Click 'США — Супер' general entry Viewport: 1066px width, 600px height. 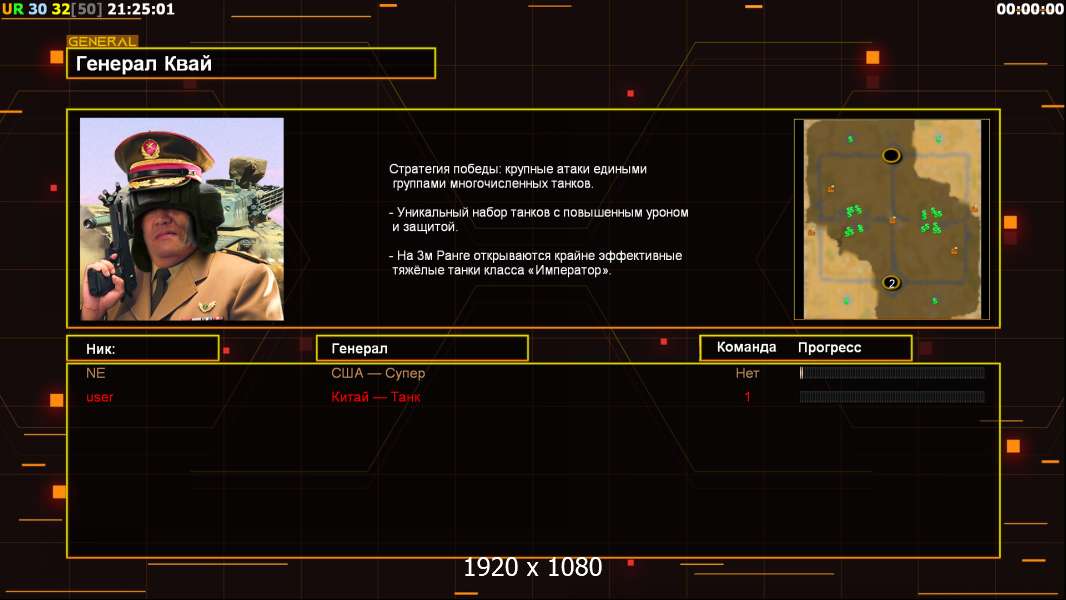click(378, 373)
